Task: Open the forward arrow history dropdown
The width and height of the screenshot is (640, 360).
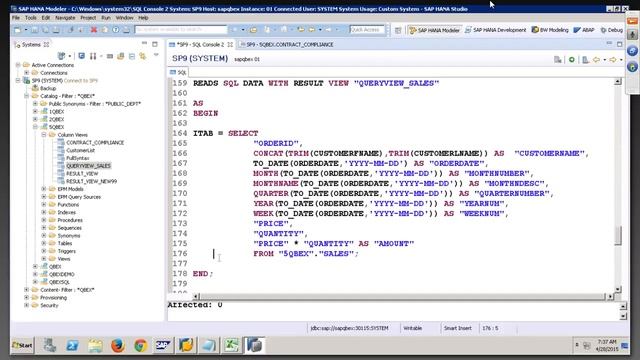Action: point(621,60)
